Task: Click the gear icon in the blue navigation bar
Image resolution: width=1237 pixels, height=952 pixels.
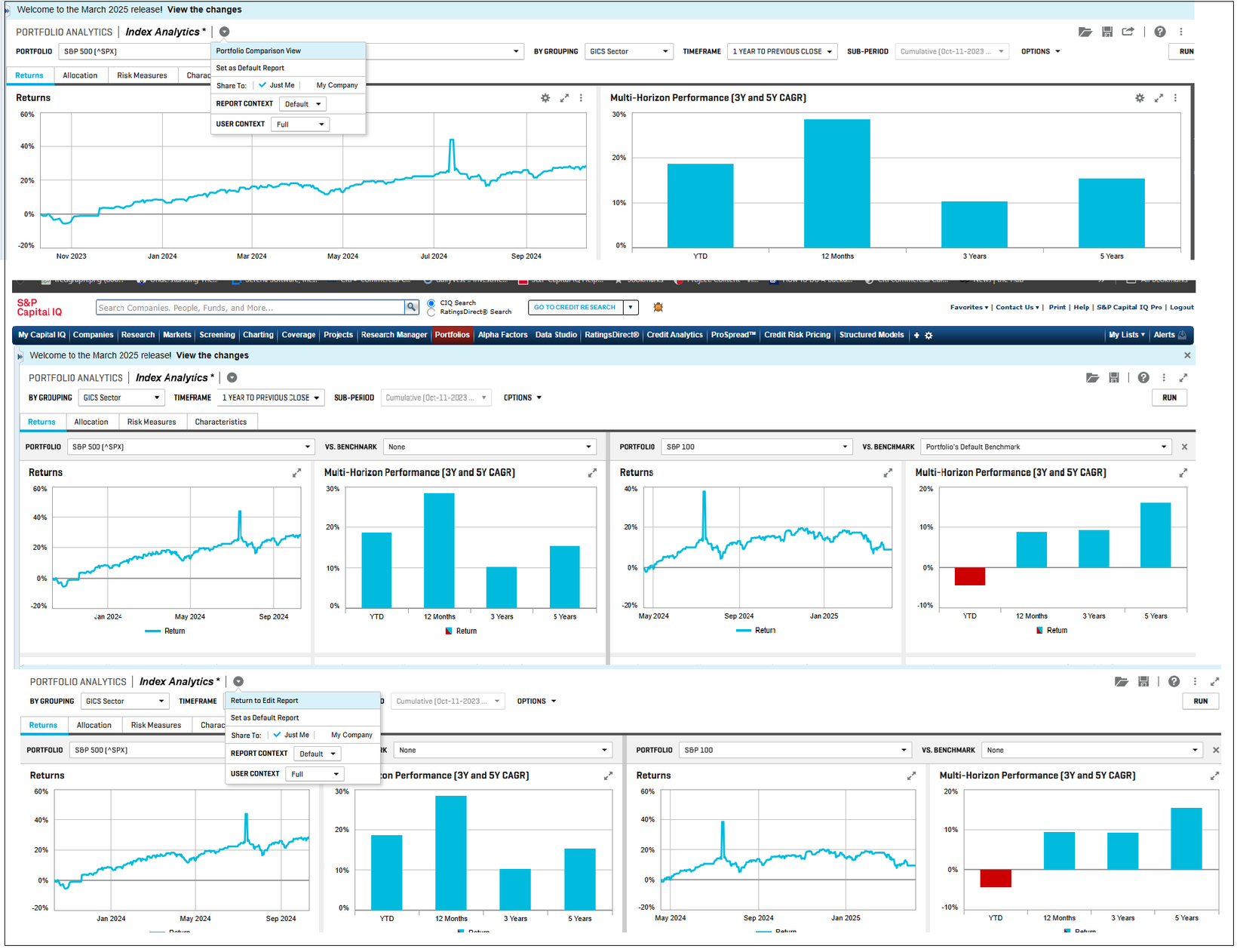Action: click(929, 335)
